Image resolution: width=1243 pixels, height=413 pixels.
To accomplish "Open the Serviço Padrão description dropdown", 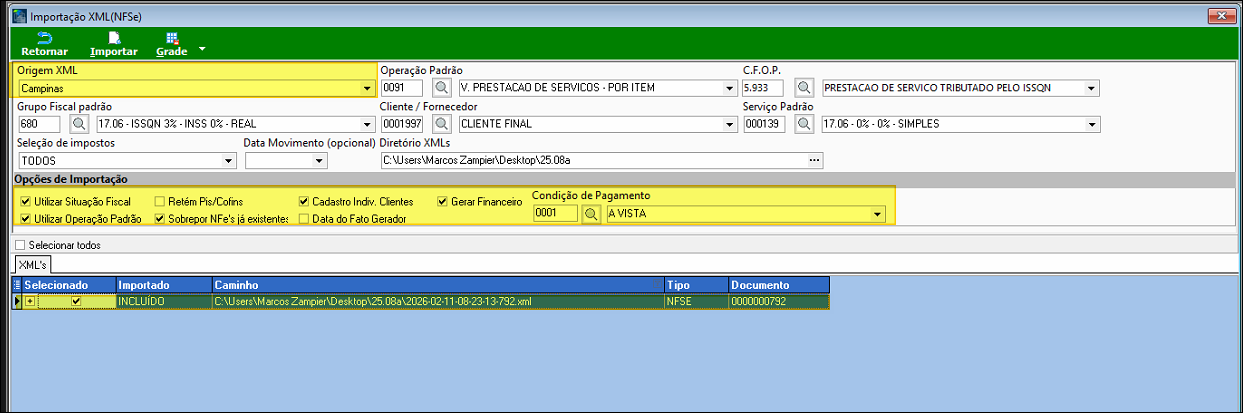I will (1092, 125).
